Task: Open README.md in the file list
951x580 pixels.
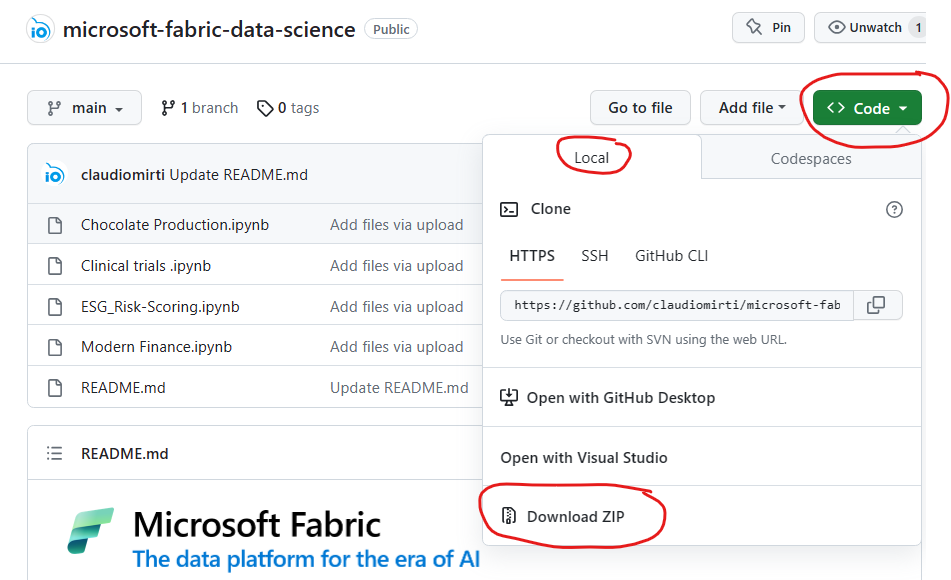Action: [123, 388]
